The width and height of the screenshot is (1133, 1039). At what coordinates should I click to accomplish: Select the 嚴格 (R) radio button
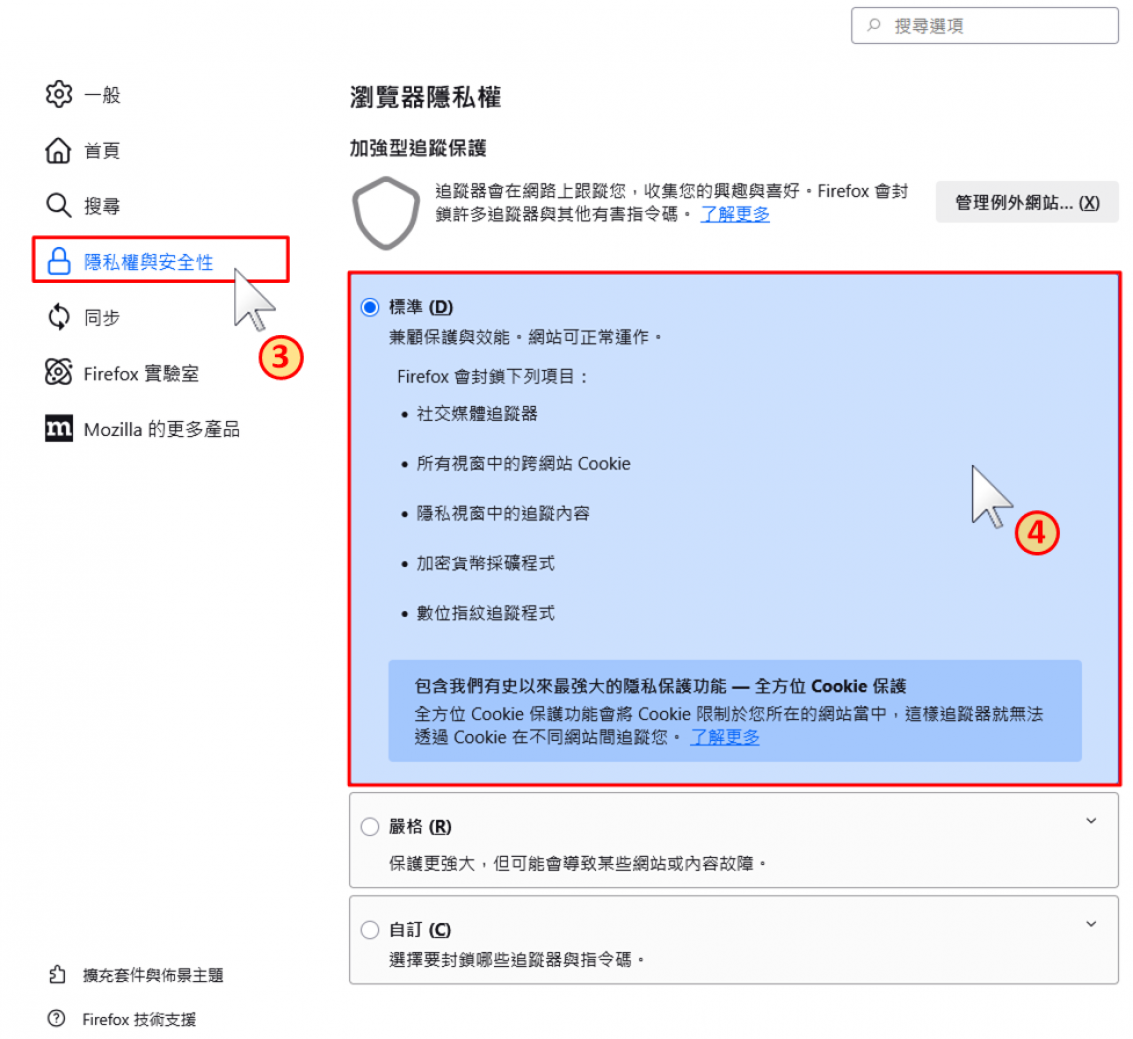(370, 826)
